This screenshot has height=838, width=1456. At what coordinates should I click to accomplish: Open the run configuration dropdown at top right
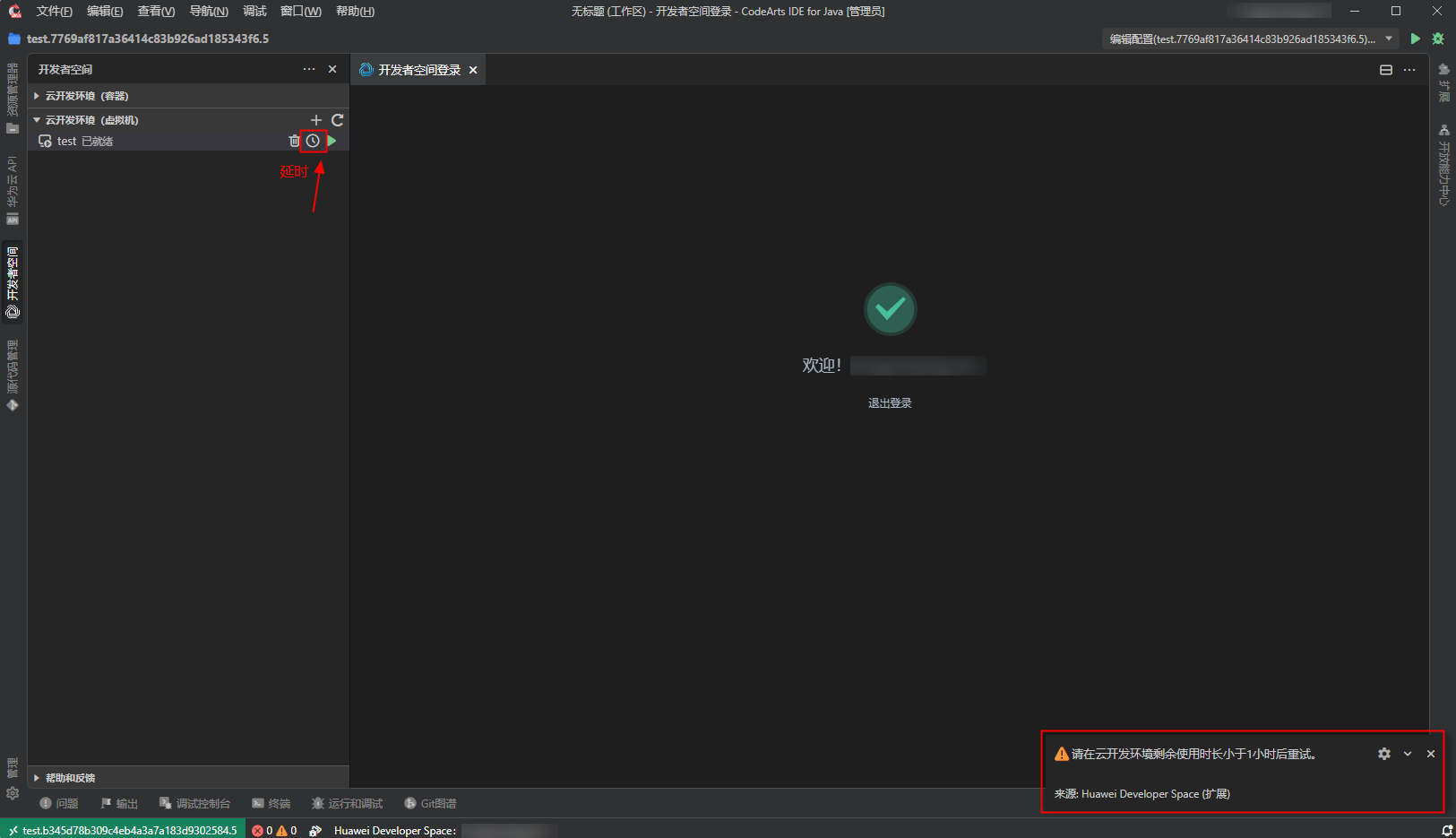click(x=1251, y=39)
